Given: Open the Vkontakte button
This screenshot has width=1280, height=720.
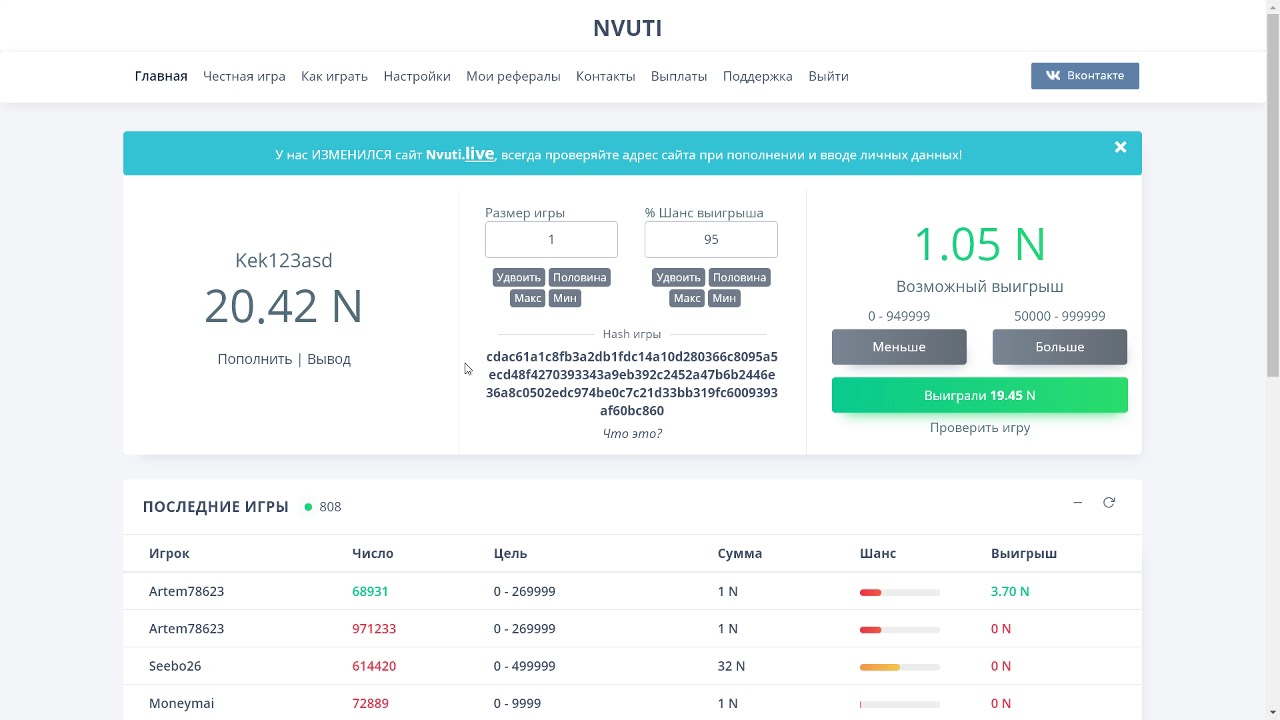Looking at the screenshot, I should [x=1085, y=76].
